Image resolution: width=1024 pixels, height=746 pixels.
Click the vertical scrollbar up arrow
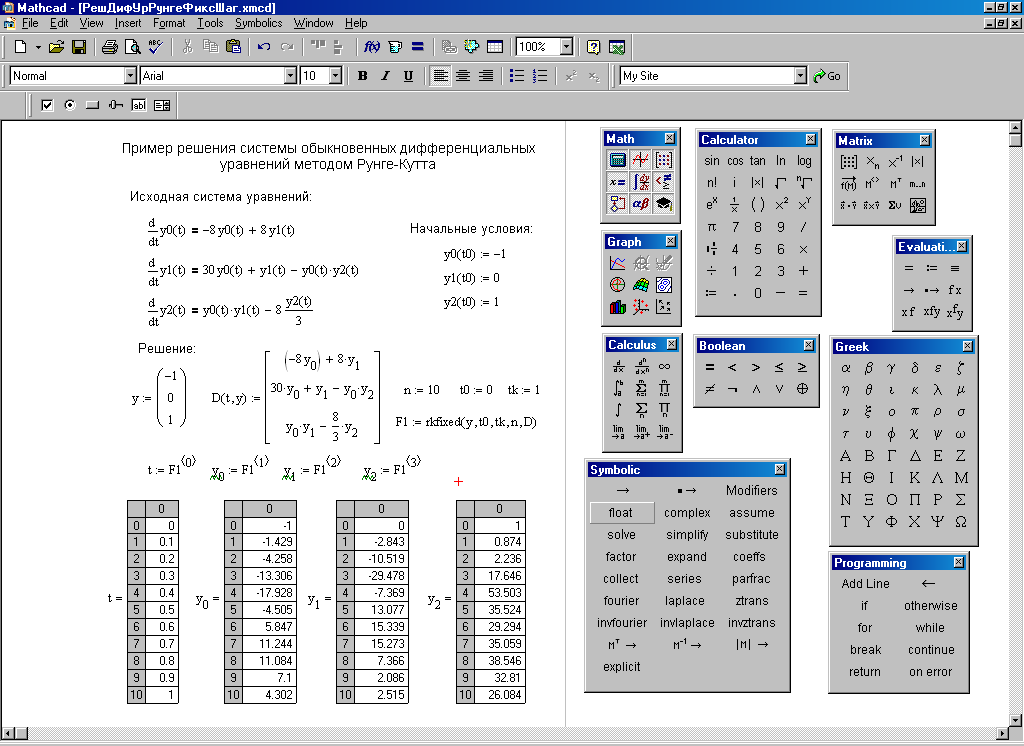1015,127
